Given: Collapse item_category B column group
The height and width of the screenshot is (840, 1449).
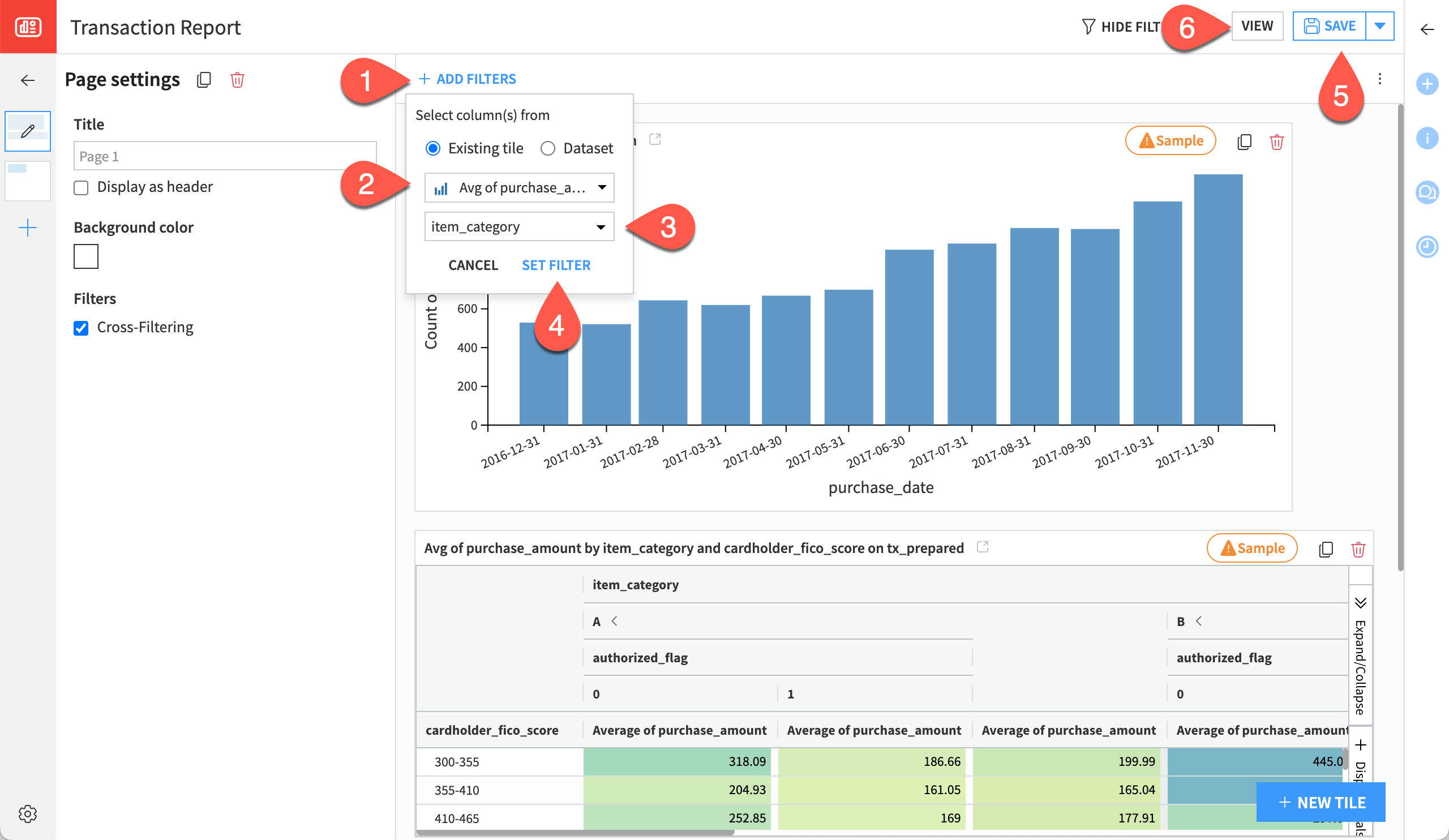Looking at the screenshot, I should point(1198,621).
